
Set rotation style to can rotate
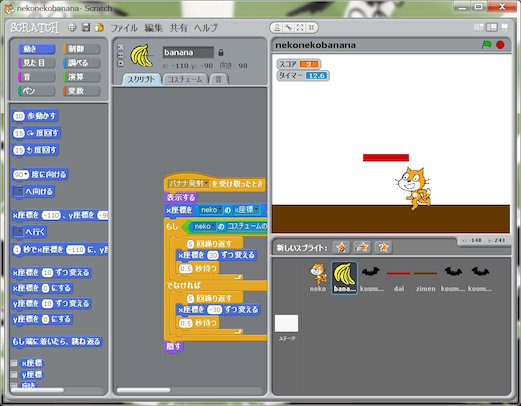point(121,47)
